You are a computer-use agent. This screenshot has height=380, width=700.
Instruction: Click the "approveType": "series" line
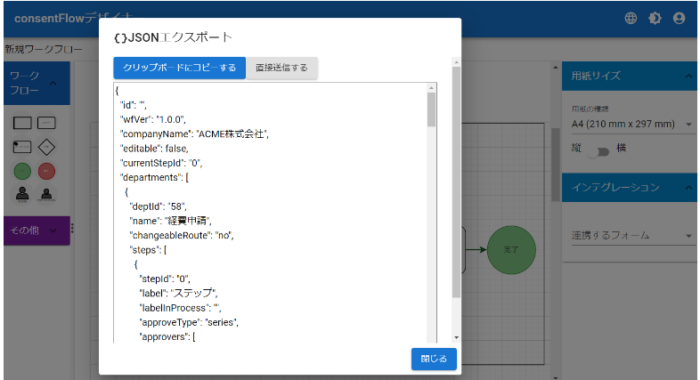point(189,322)
